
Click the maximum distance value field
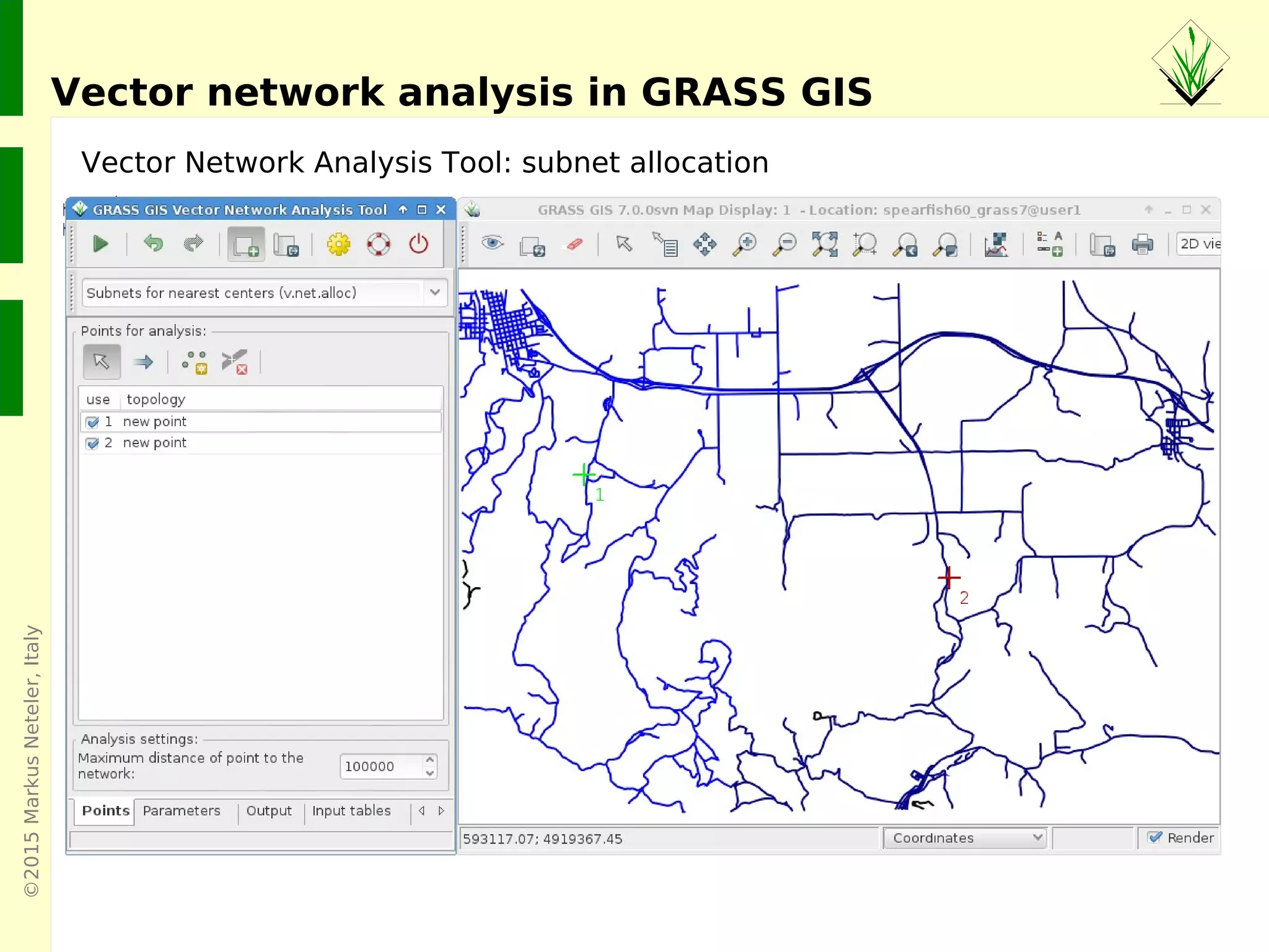coord(382,766)
